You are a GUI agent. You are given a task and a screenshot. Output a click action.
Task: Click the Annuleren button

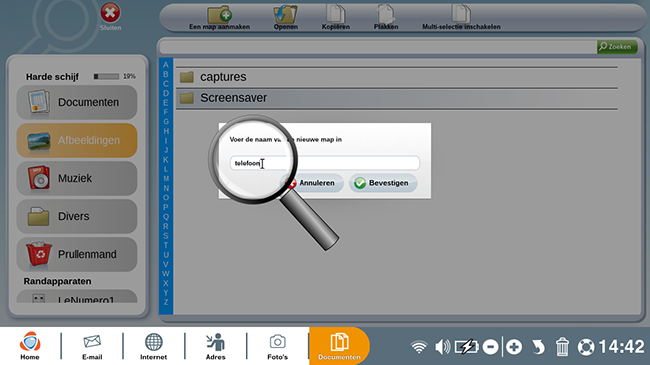[312, 183]
